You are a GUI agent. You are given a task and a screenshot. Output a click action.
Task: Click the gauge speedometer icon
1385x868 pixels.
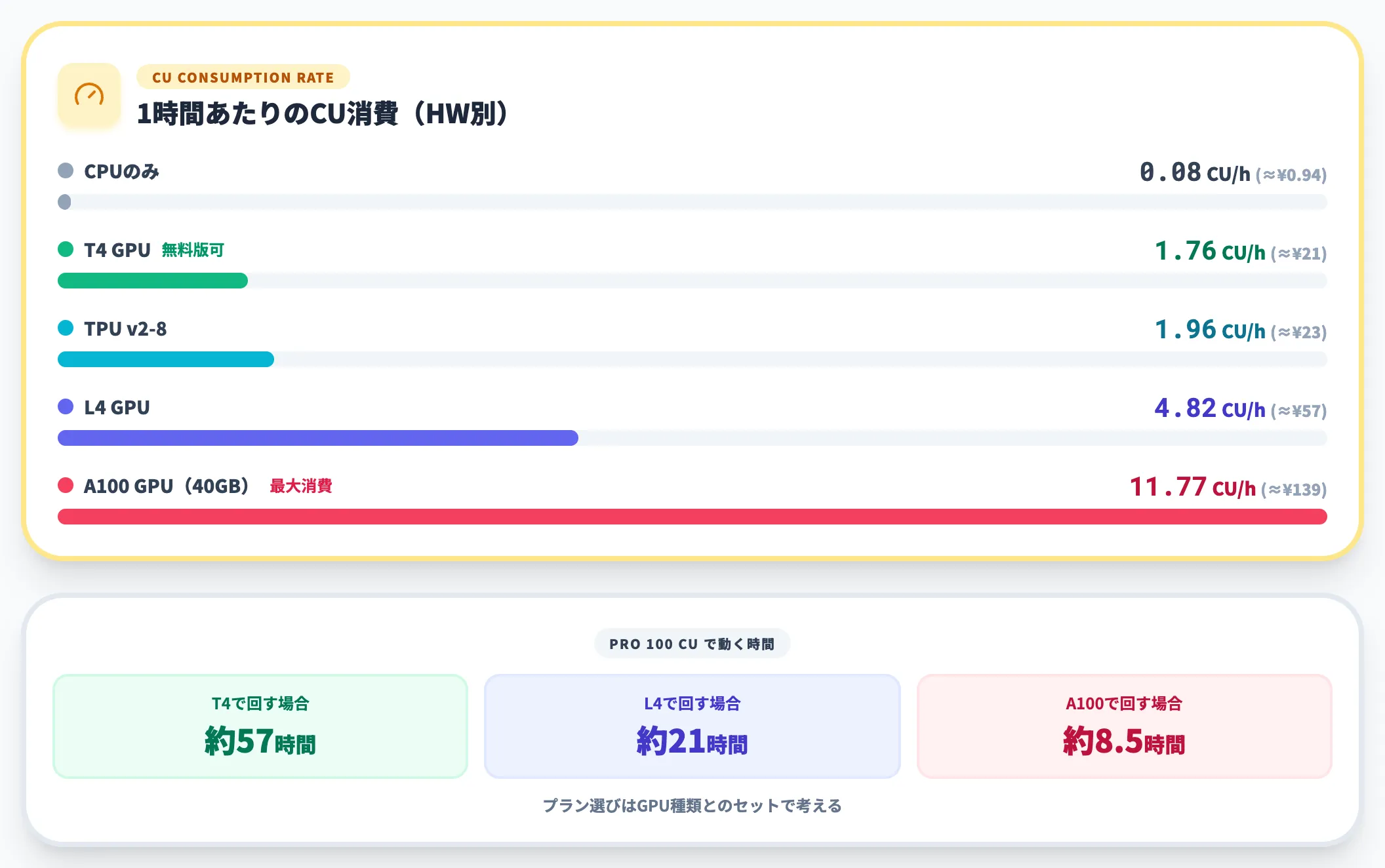[x=89, y=94]
